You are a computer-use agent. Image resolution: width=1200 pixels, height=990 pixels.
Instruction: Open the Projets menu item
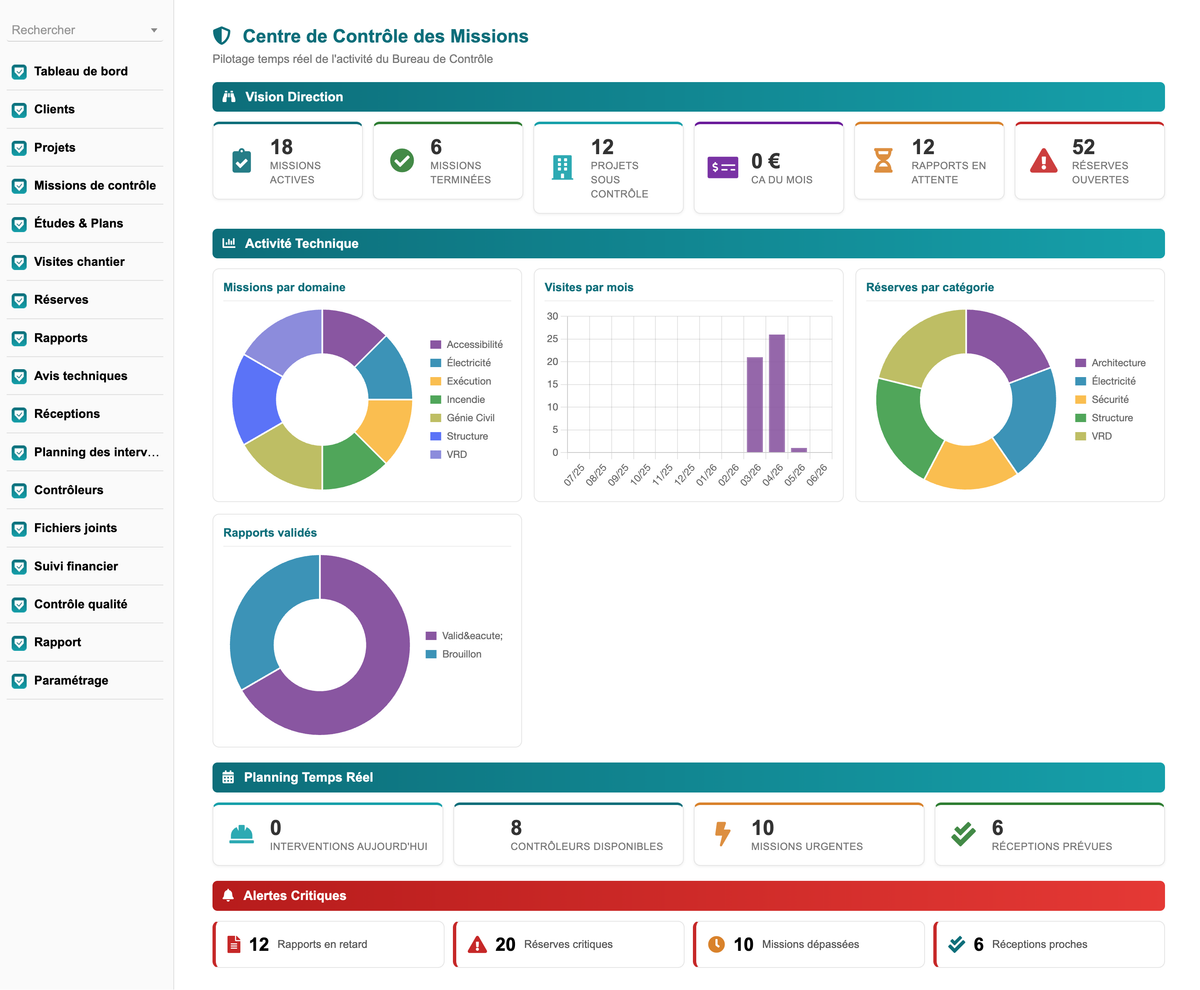[84, 147]
